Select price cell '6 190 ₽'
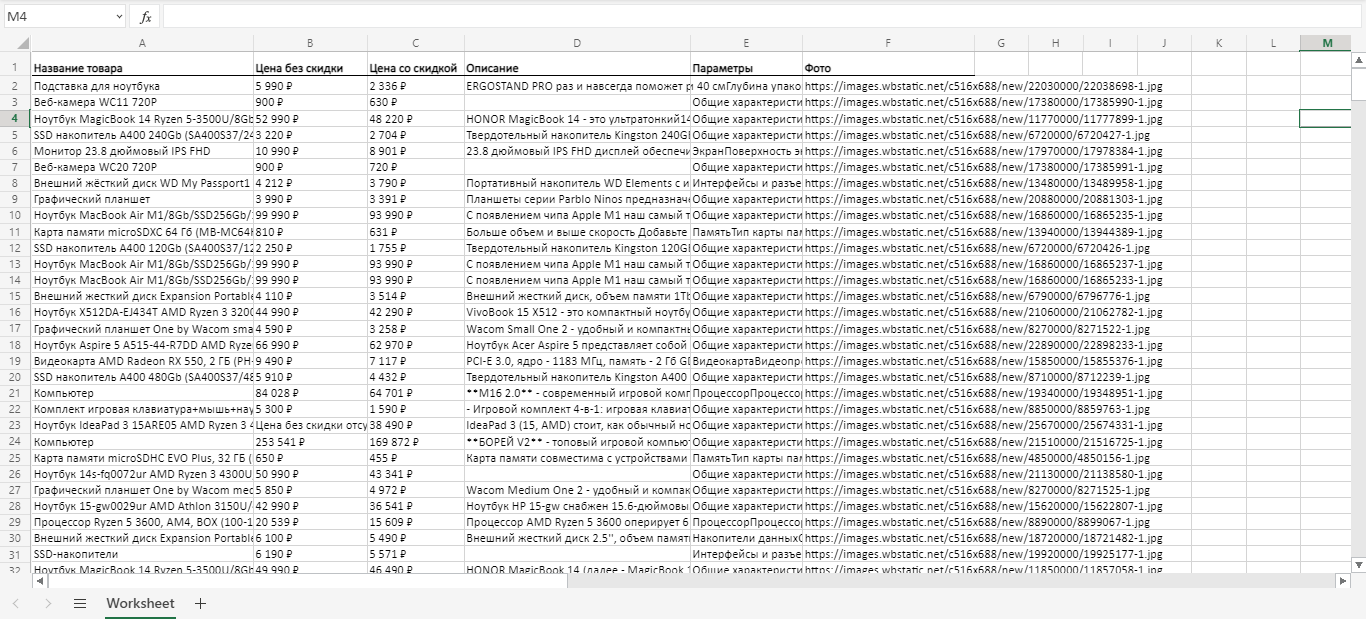 310,554
